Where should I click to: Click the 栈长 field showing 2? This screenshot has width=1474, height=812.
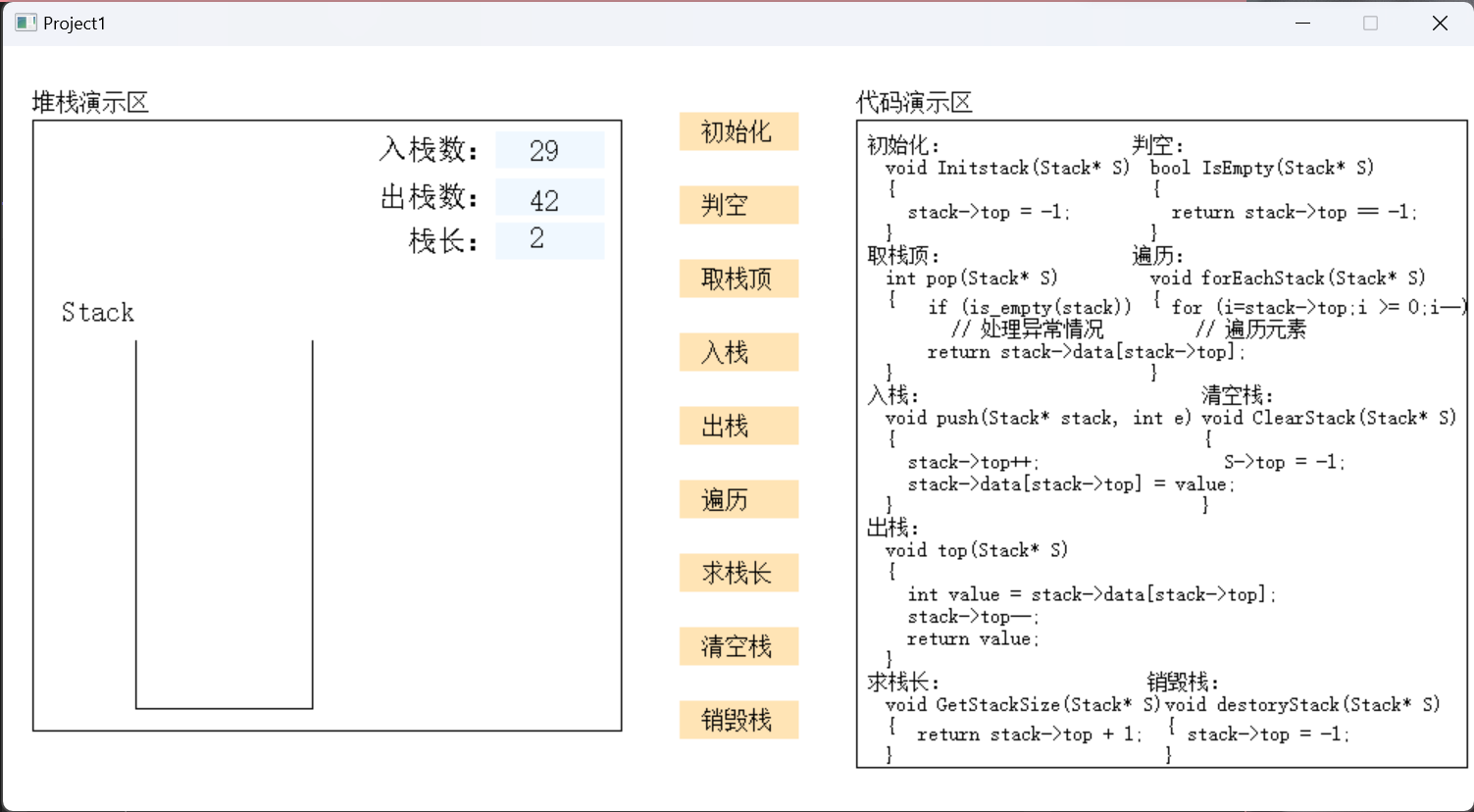[549, 240]
